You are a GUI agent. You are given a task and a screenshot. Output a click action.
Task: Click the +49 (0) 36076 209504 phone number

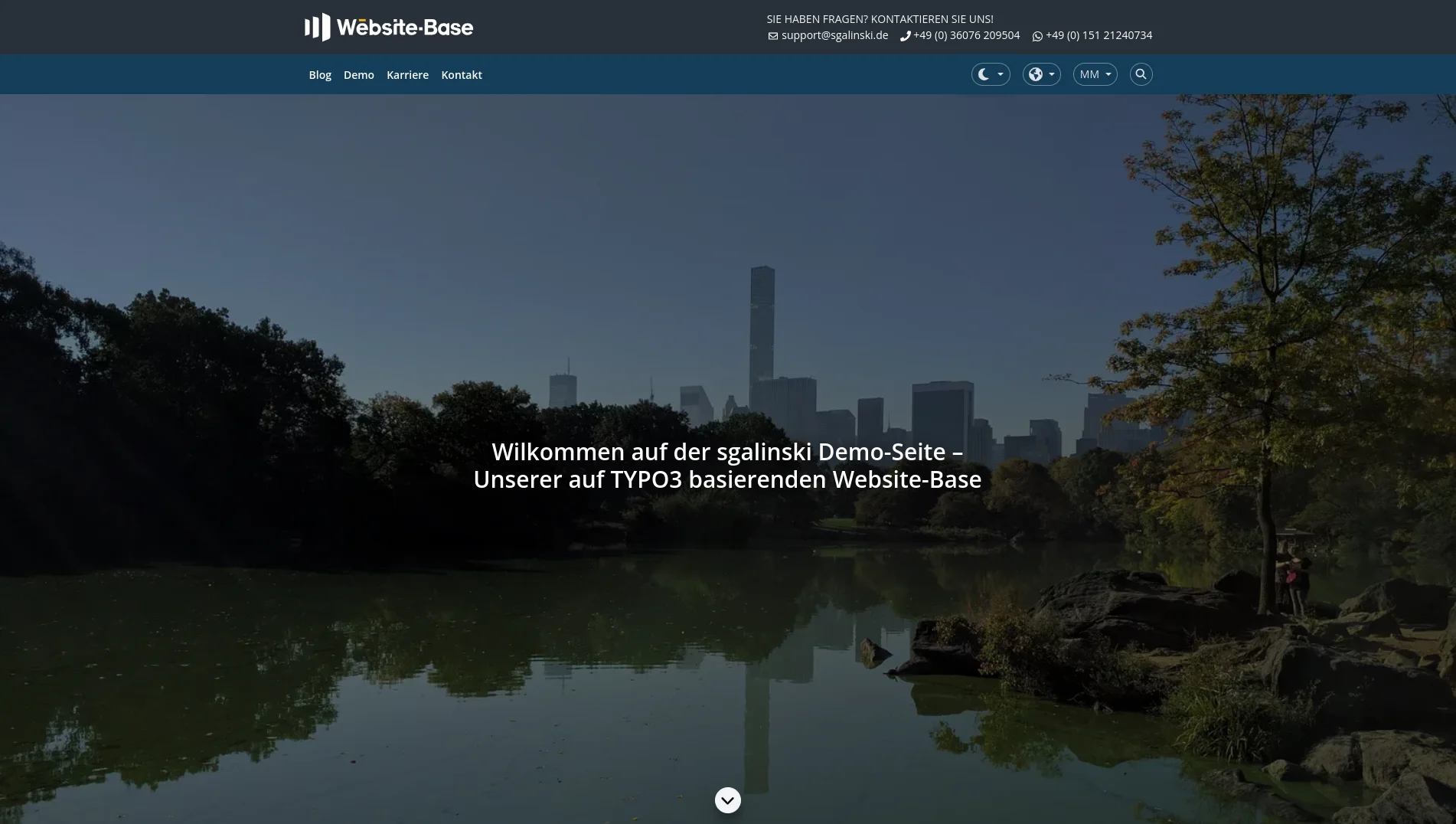(967, 35)
